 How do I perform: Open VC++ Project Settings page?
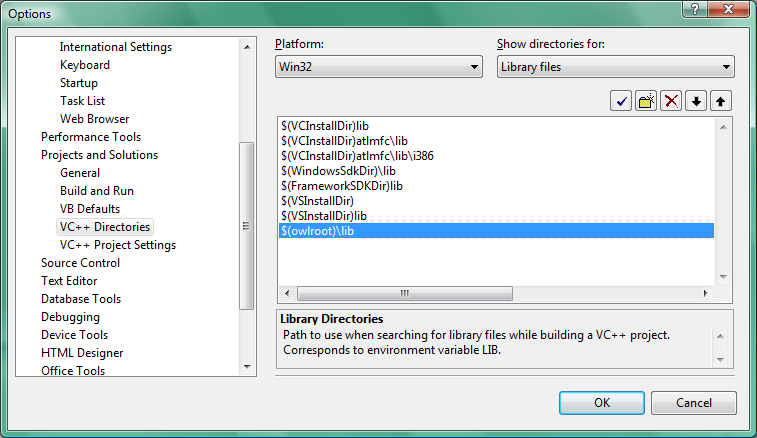pyautogui.click(x=118, y=245)
